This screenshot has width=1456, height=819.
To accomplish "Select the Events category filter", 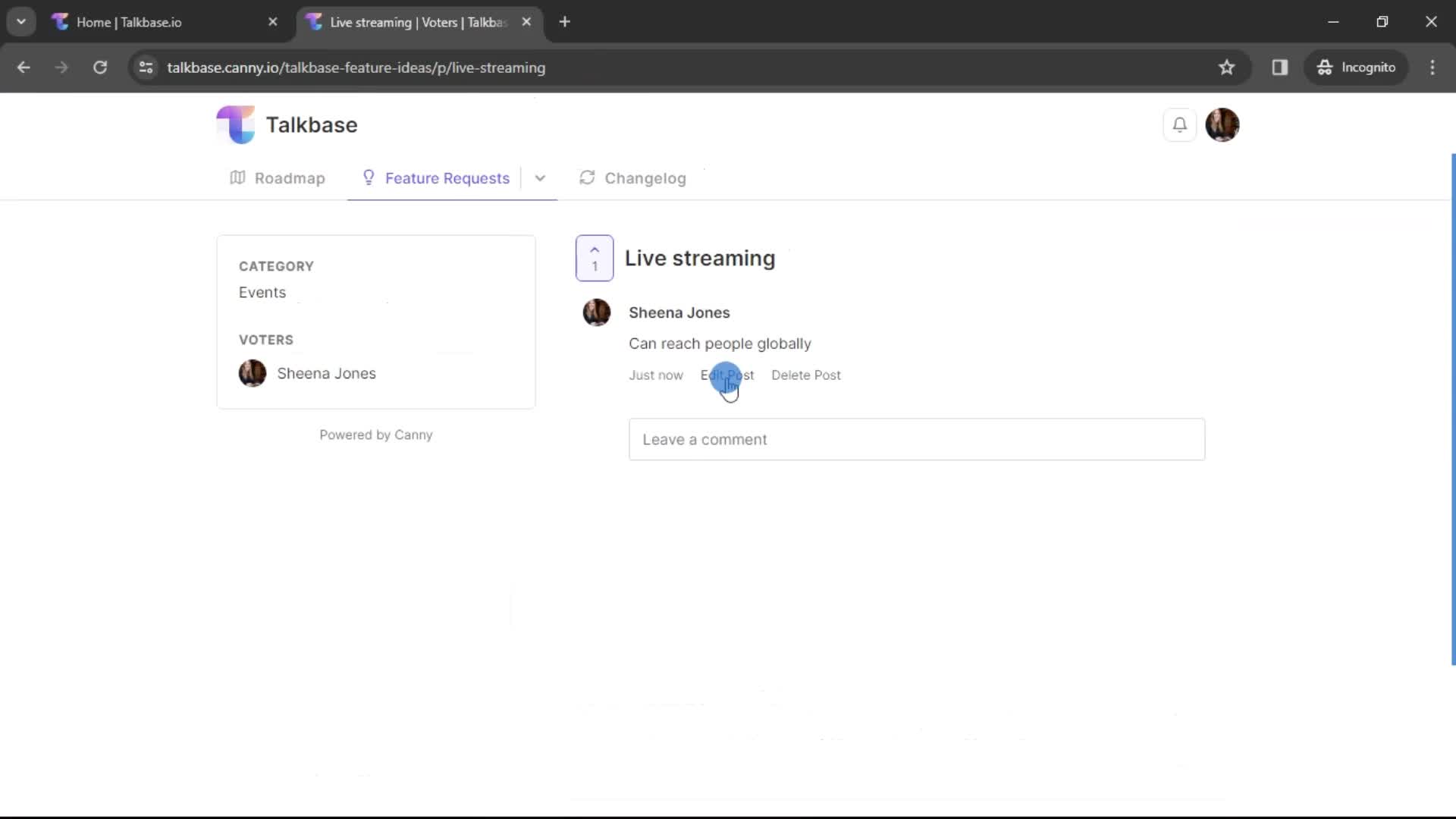I will (262, 291).
